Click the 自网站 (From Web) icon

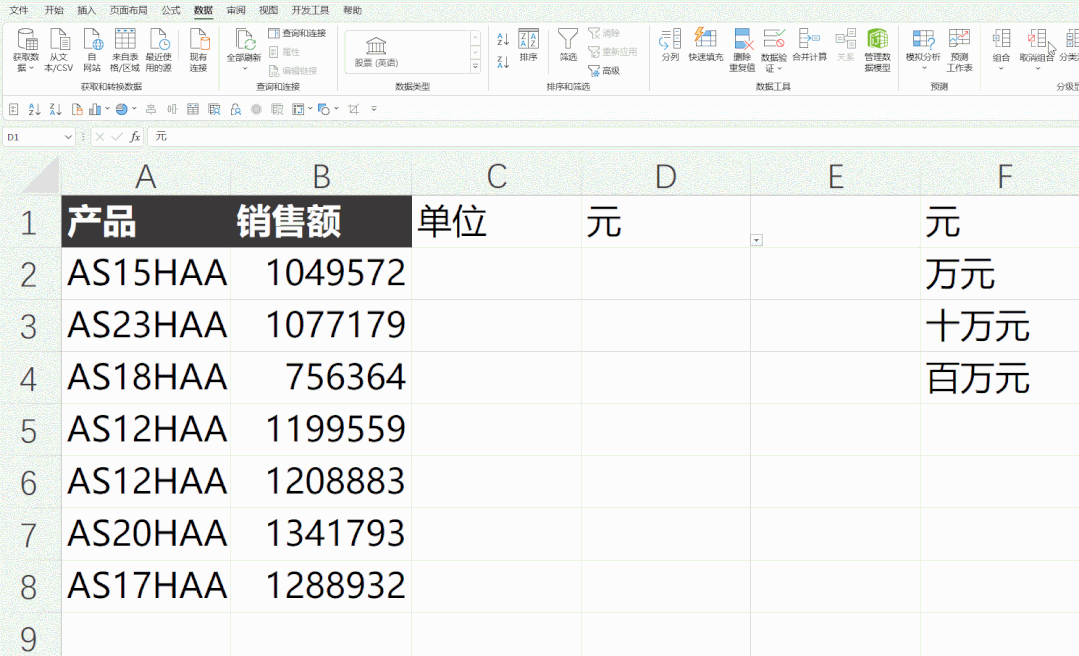tap(92, 50)
